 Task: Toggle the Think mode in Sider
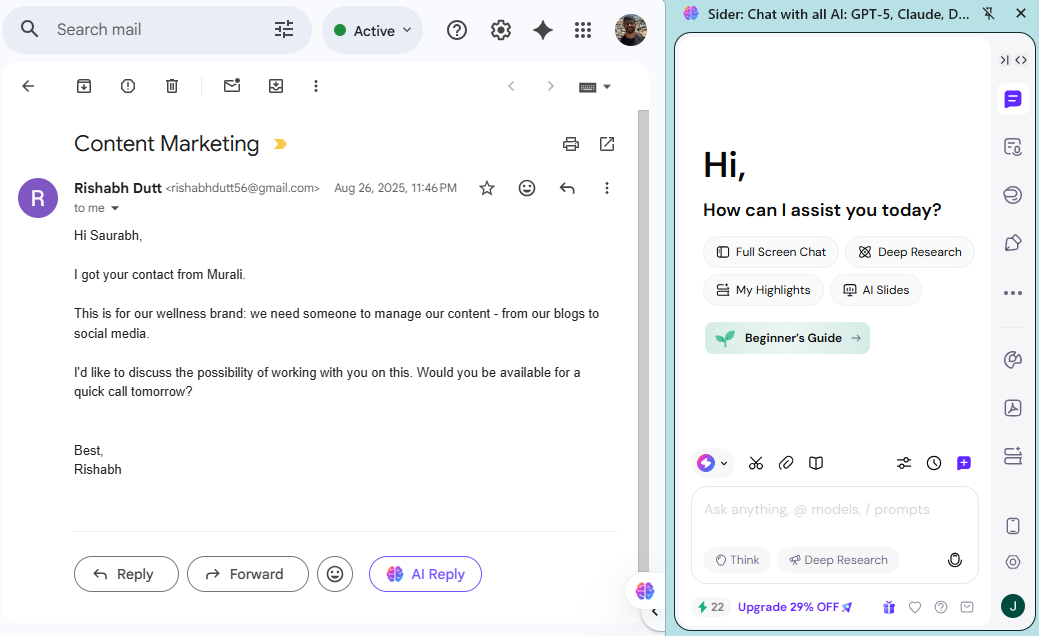tap(736, 560)
